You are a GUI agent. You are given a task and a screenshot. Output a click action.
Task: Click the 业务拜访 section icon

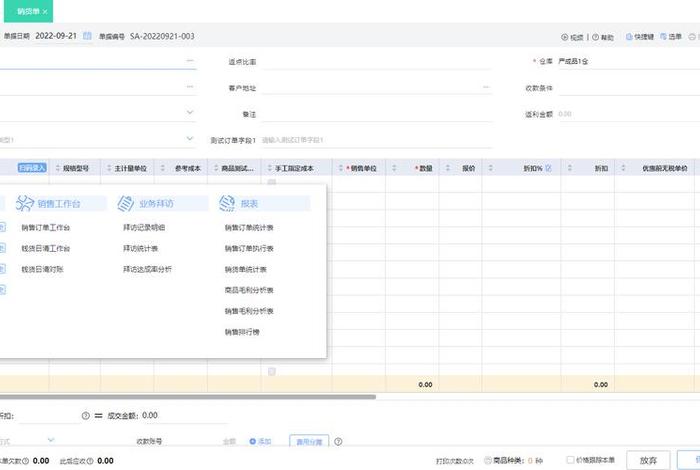click(x=125, y=203)
